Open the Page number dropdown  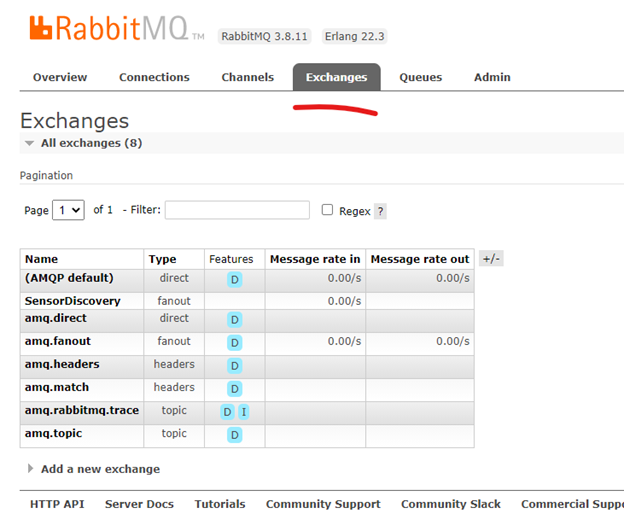click(68, 210)
